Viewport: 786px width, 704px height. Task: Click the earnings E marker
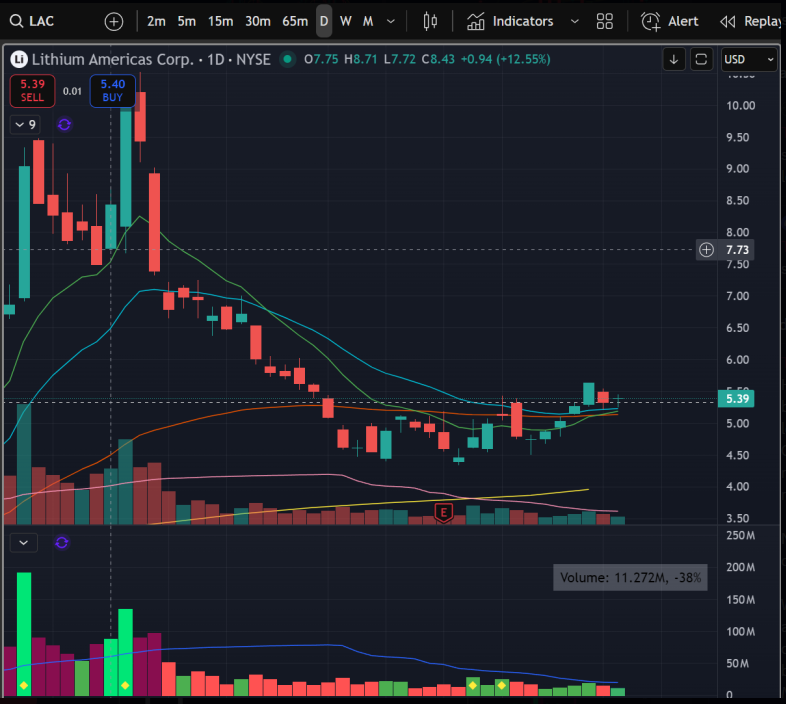coord(444,512)
